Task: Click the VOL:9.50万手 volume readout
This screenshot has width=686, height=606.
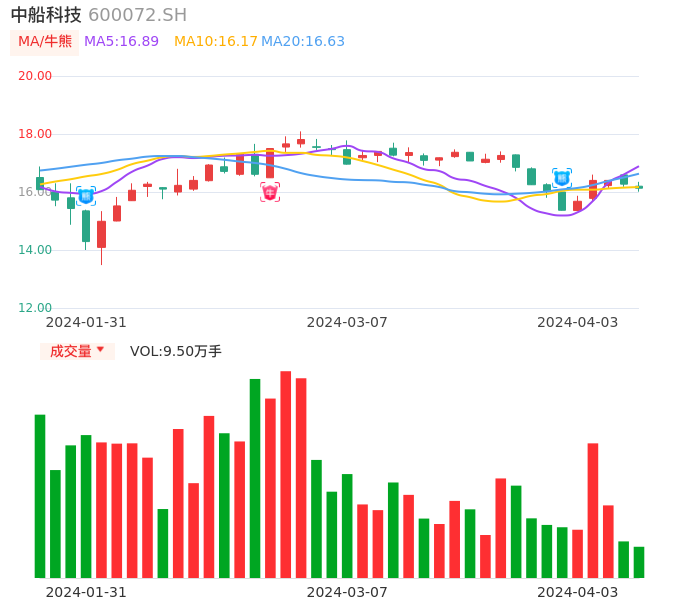Action: 175,351
